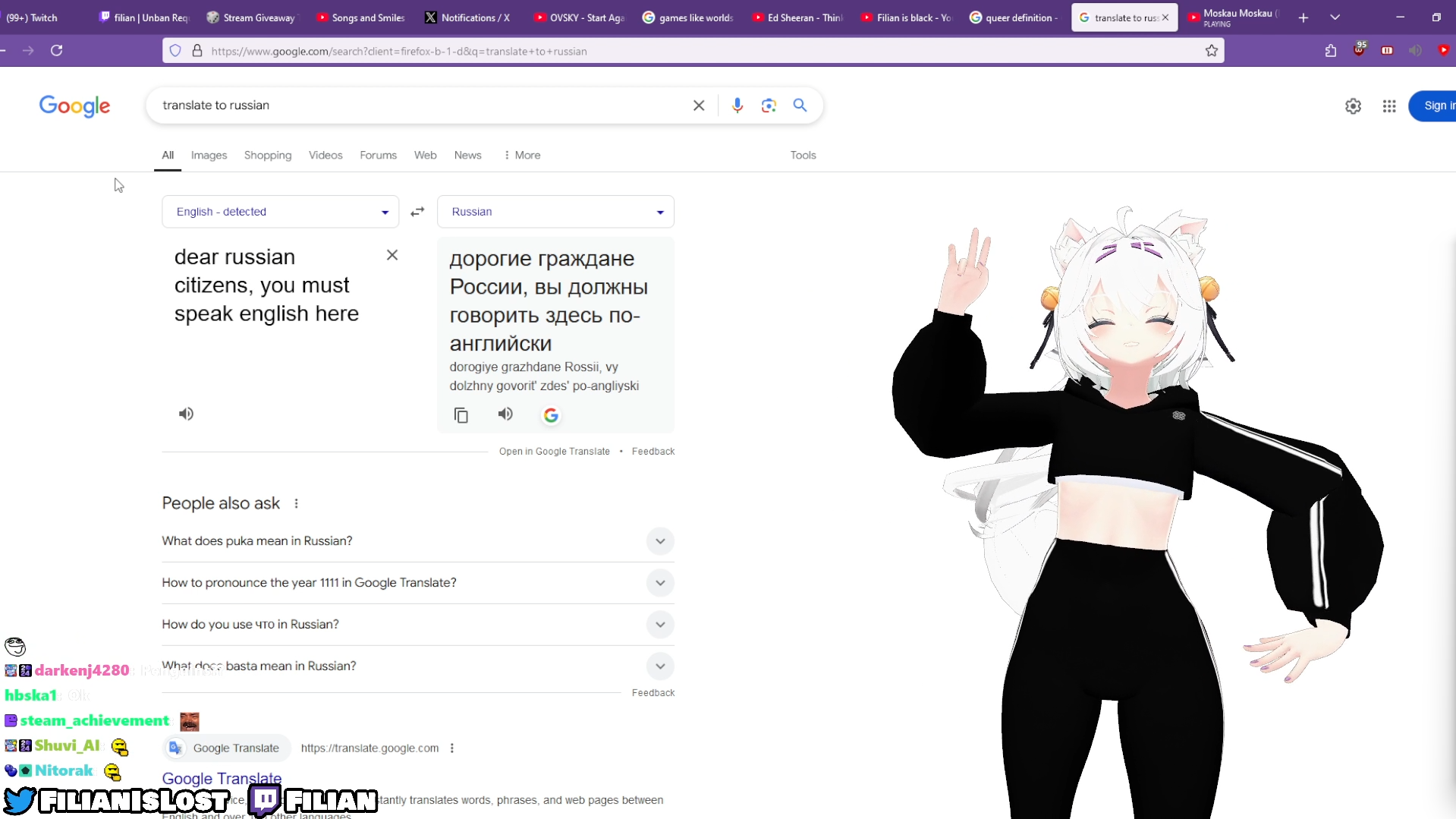Switch to Shopping results
1456x819 pixels.
(x=268, y=155)
